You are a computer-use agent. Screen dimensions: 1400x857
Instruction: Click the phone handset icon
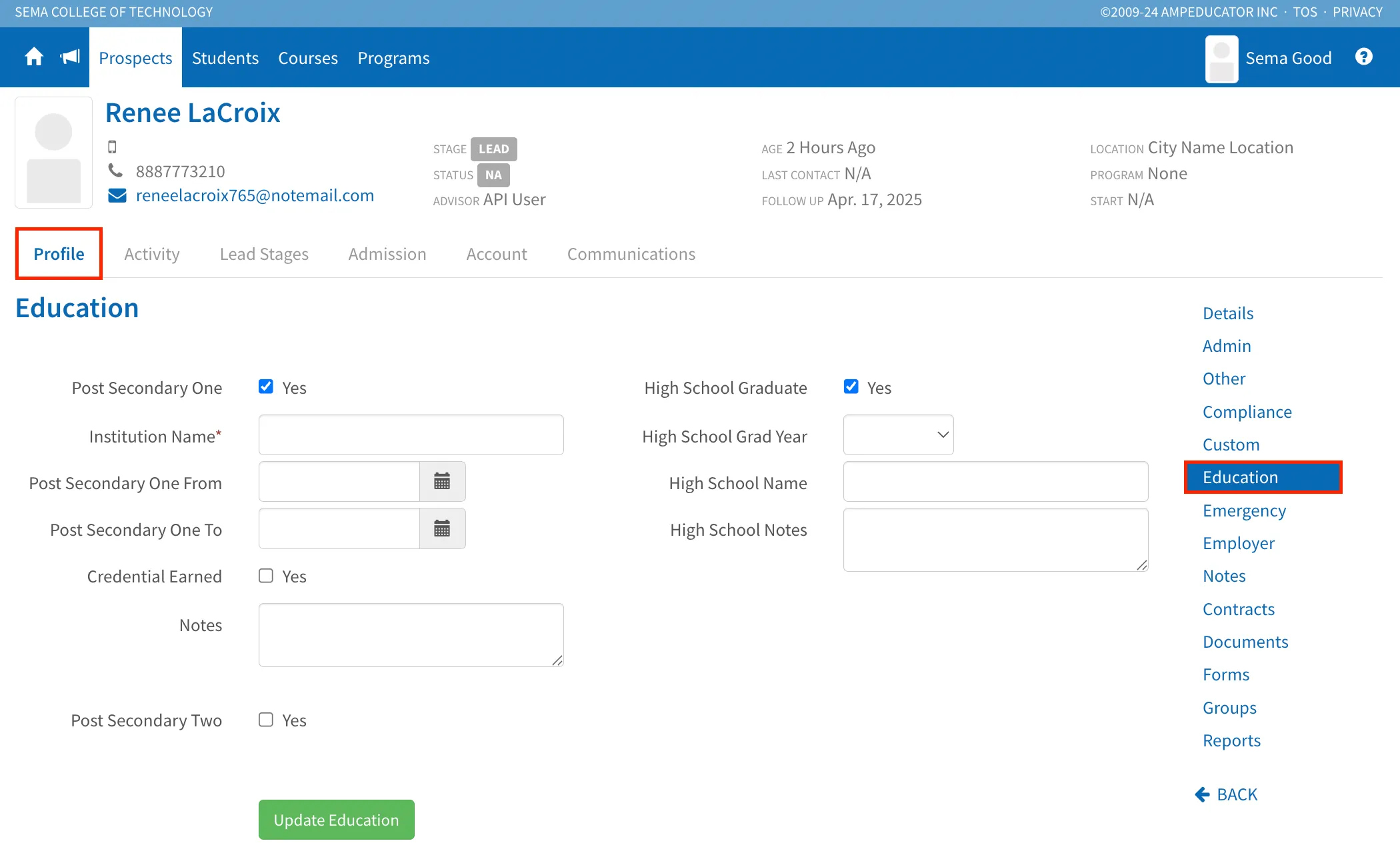tap(115, 171)
